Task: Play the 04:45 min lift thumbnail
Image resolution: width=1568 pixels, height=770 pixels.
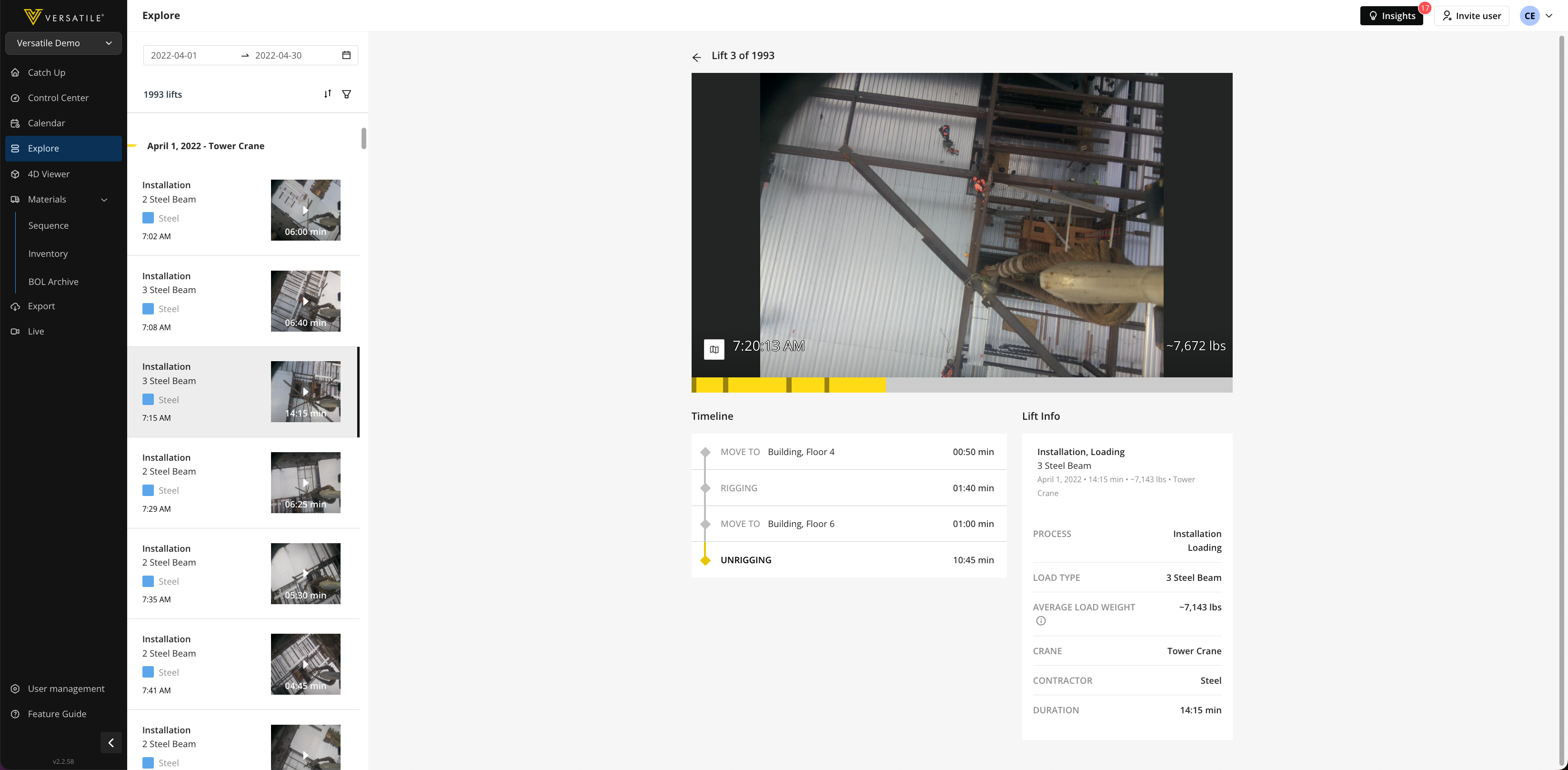Action: [306, 664]
